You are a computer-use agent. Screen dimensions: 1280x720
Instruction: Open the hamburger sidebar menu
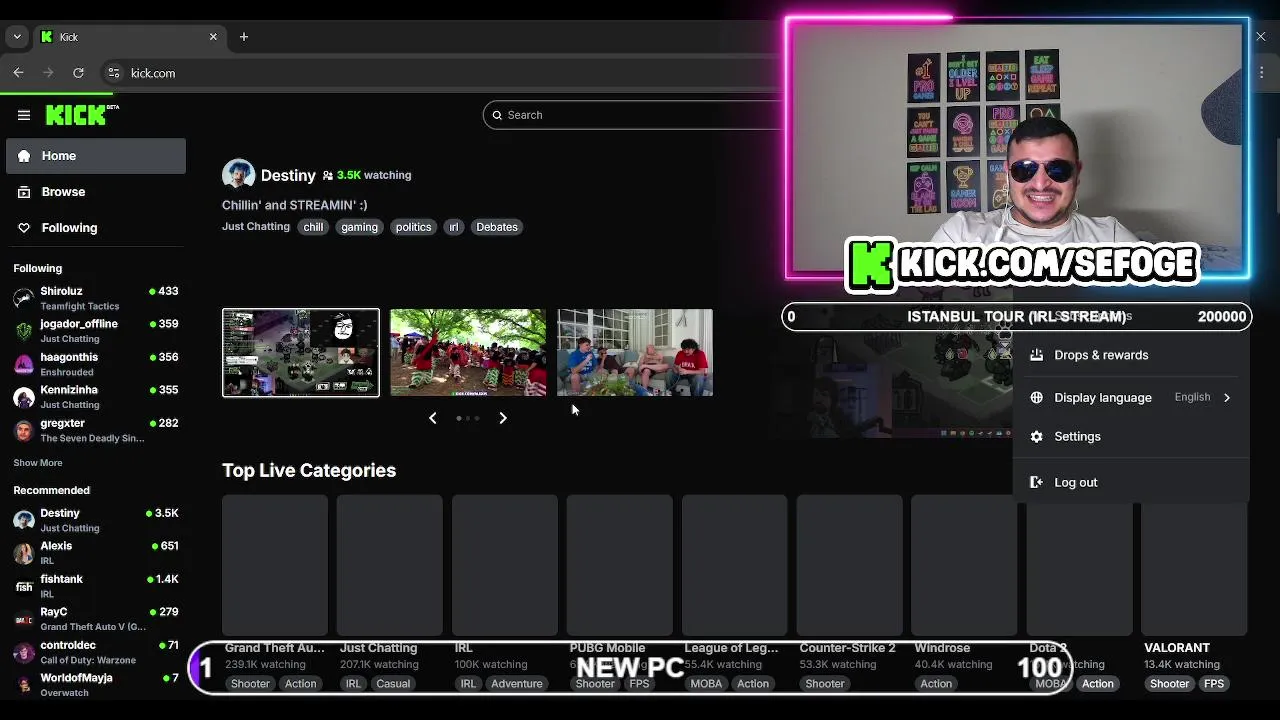tap(24, 115)
